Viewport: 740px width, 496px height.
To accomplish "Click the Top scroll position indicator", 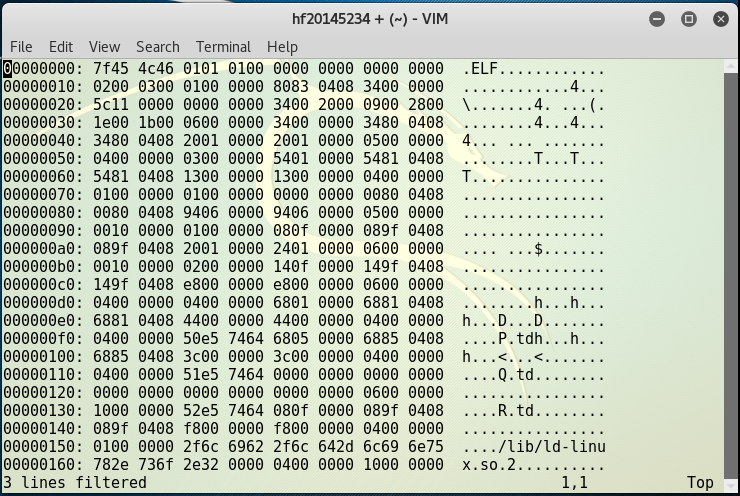I will [x=700, y=482].
